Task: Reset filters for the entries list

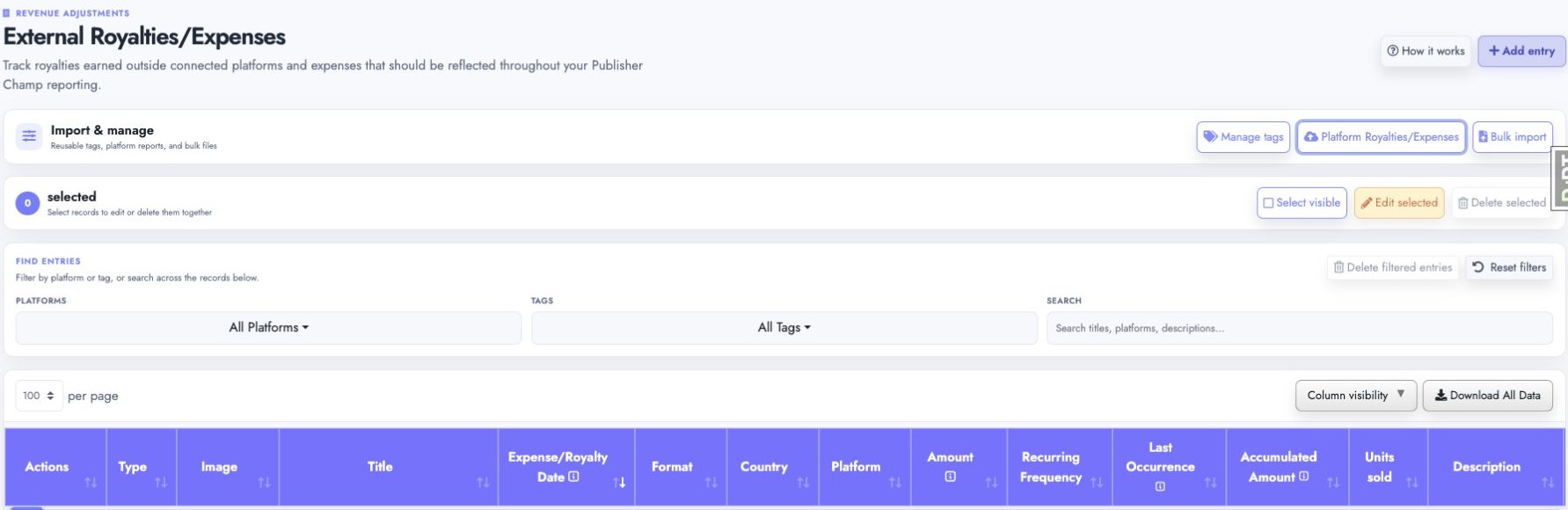Action: click(1509, 267)
